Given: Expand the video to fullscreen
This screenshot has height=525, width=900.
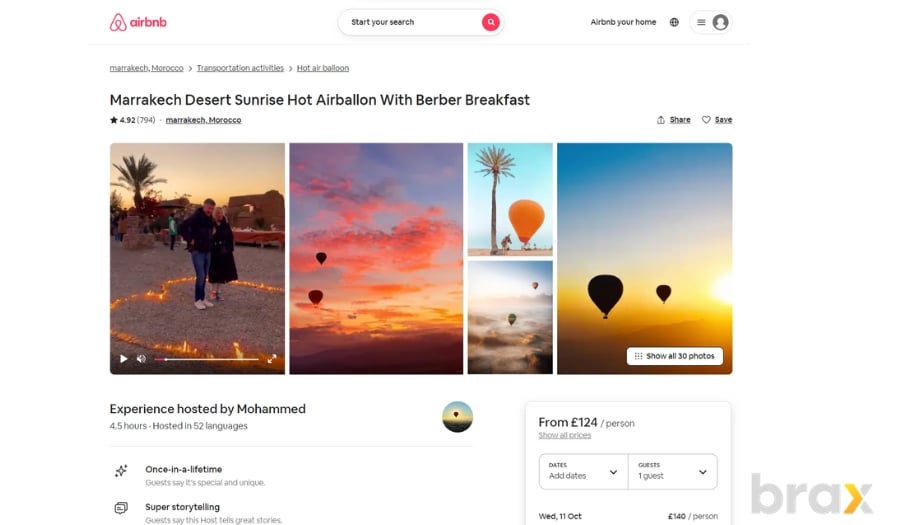Looking at the screenshot, I should tap(272, 359).
